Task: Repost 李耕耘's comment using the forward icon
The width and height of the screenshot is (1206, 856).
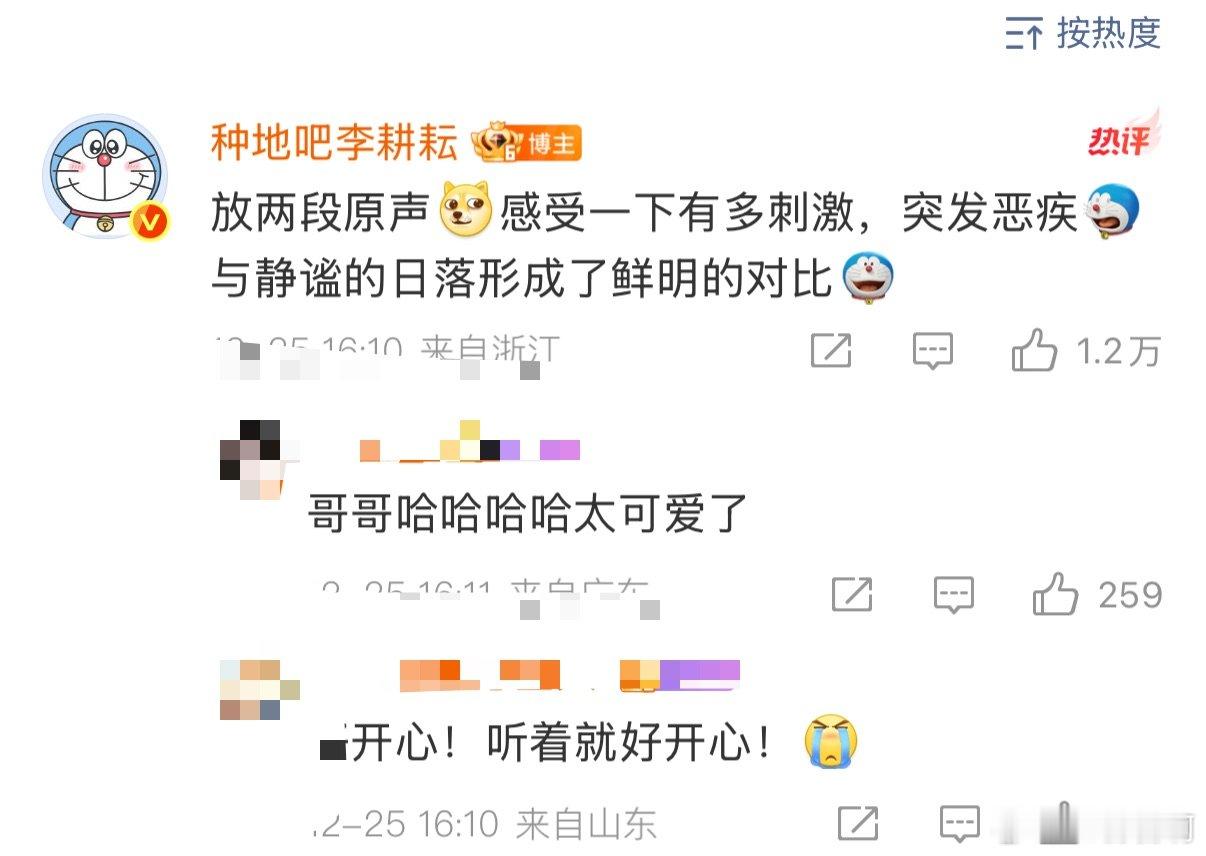Action: (831, 351)
